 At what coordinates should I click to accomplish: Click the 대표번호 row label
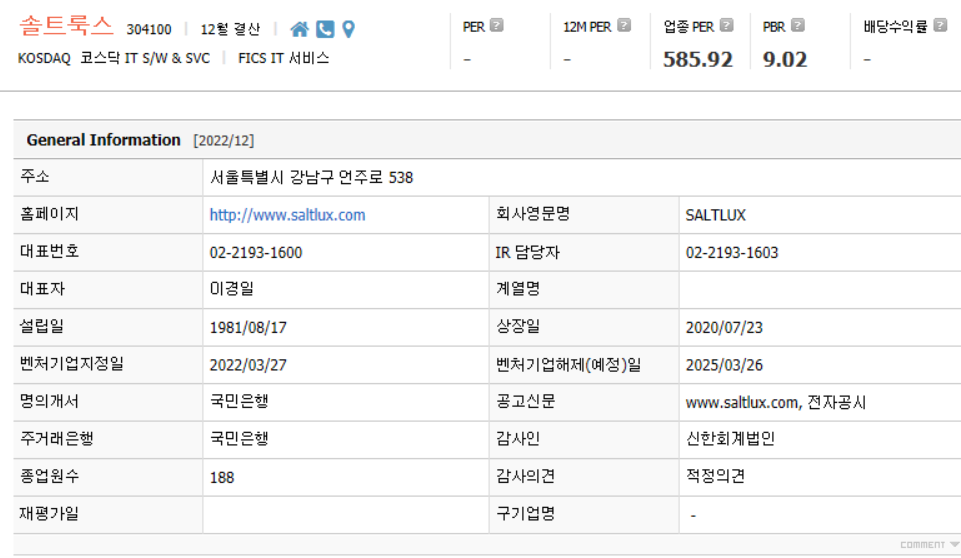(x=49, y=251)
